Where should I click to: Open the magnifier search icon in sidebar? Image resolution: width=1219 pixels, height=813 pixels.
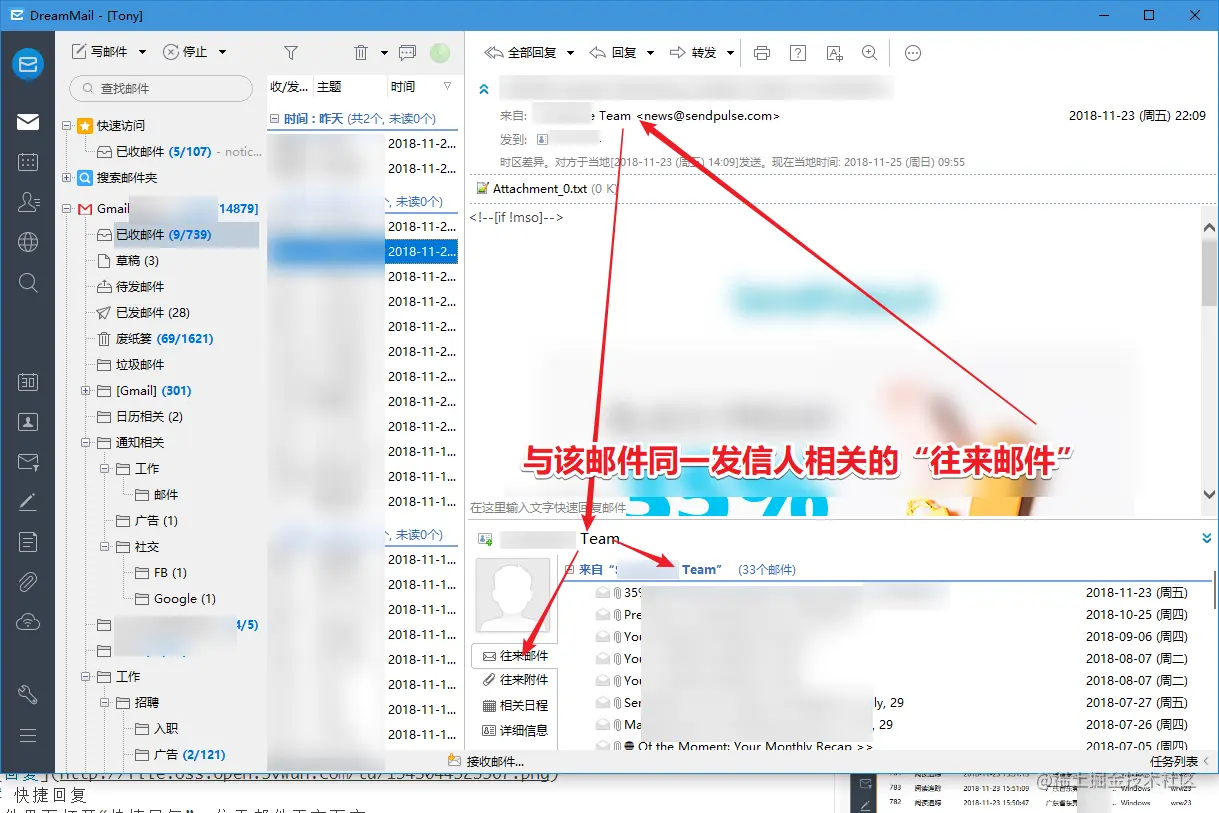pyautogui.click(x=28, y=283)
